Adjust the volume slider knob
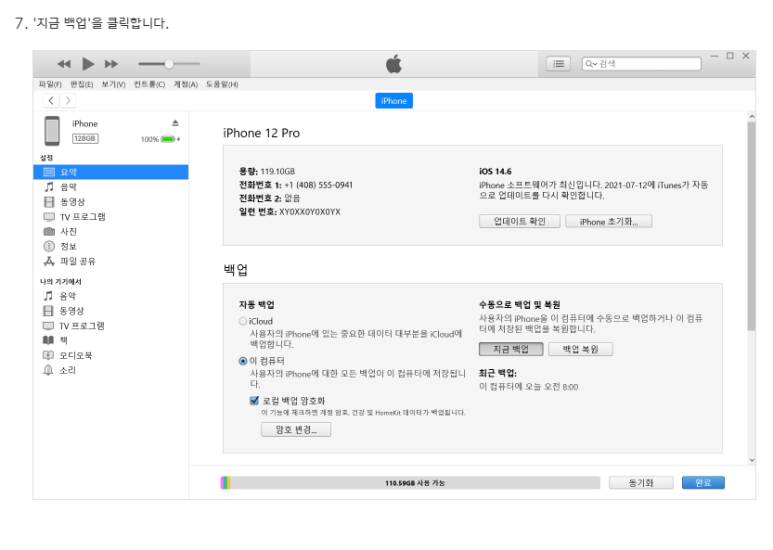The width and height of the screenshot is (773, 550). (169, 64)
